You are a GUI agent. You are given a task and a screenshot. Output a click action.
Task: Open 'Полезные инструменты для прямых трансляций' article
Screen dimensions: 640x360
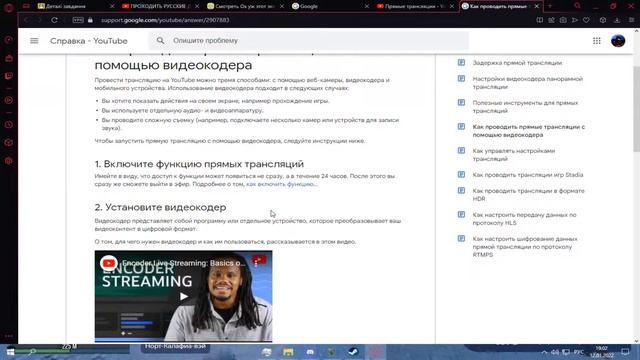(x=525, y=107)
